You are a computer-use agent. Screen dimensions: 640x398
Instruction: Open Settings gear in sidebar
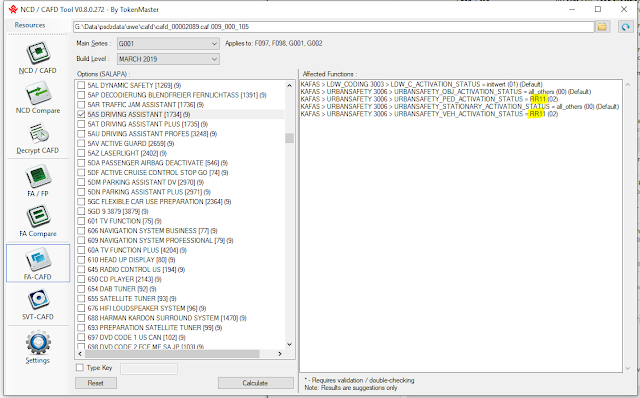(38, 348)
